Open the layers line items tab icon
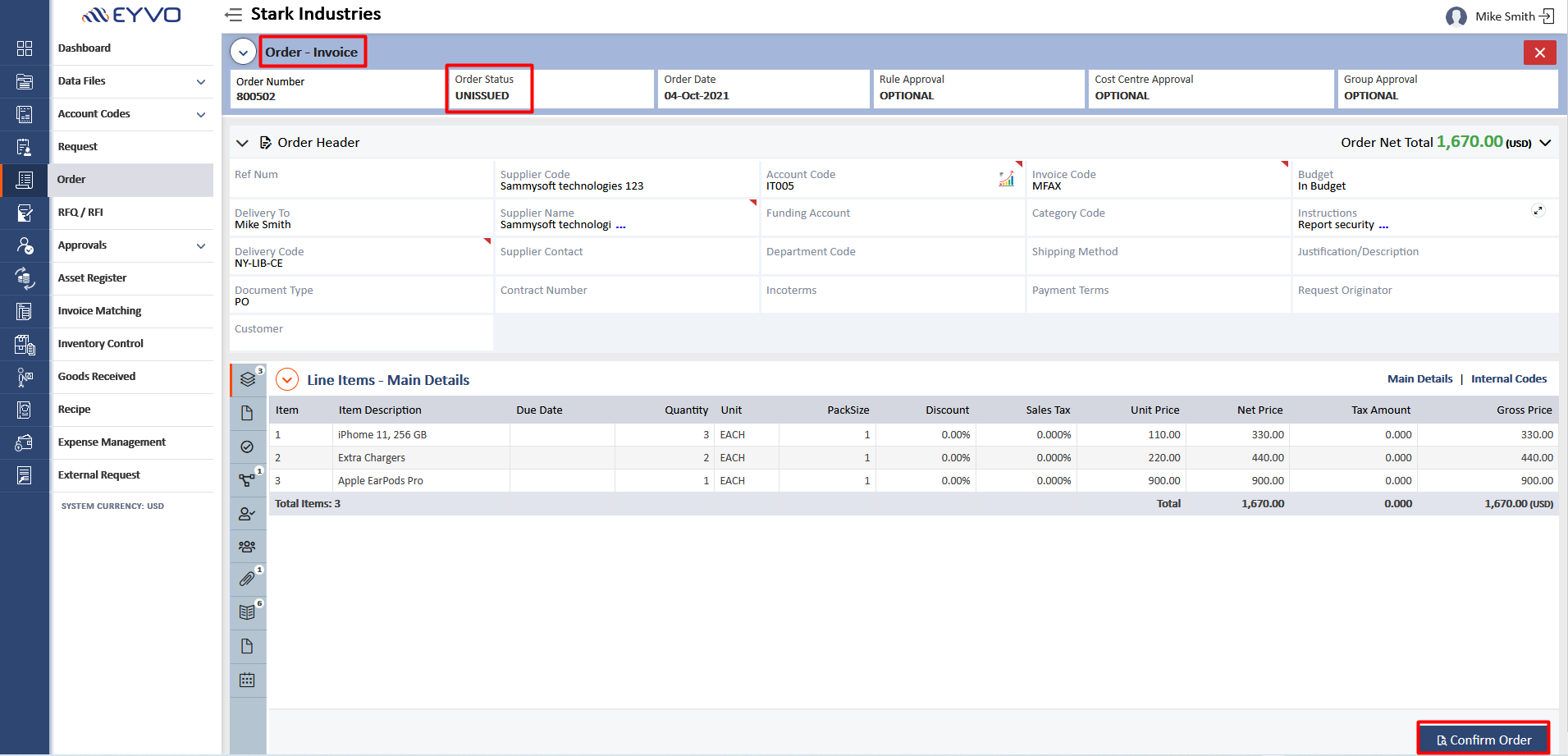Screen dimensions: 1568x756 tap(248, 379)
